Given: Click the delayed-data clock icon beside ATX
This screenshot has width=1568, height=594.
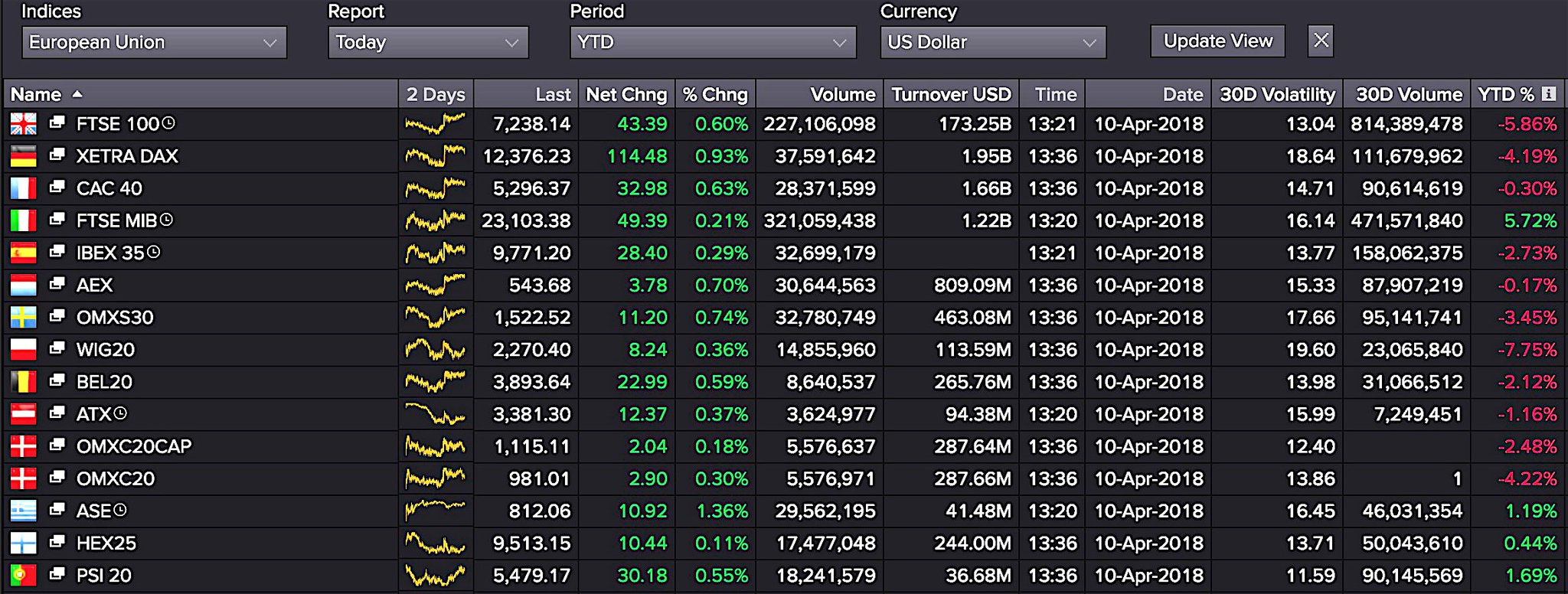Looking at the screenshot, I should pyautogui.click(x=120, y=413).
